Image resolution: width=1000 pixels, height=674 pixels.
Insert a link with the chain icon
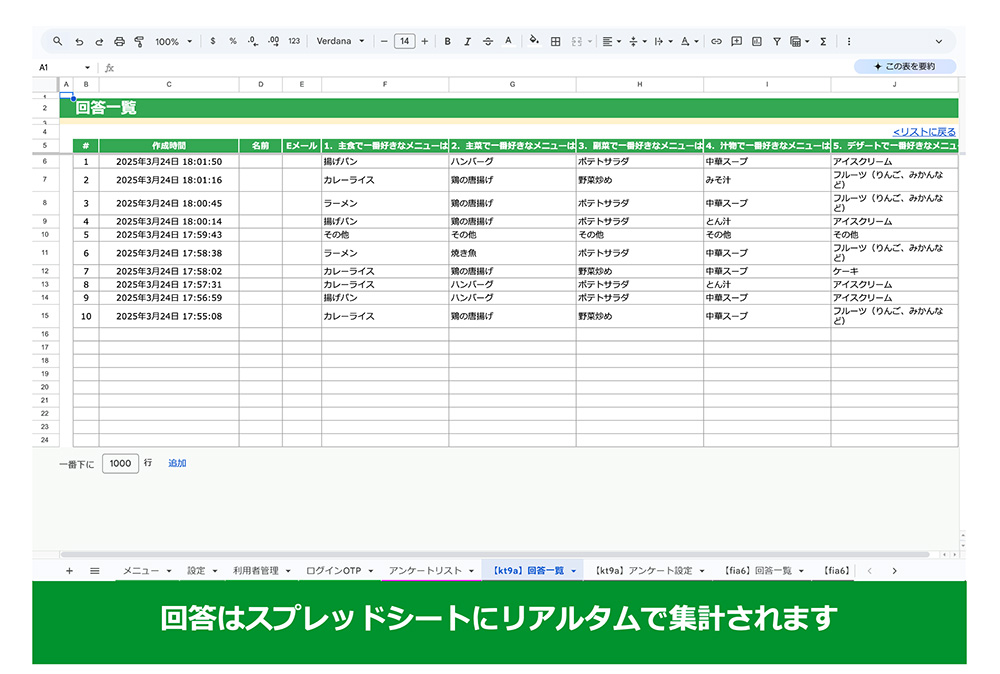(x=716, y=42)
